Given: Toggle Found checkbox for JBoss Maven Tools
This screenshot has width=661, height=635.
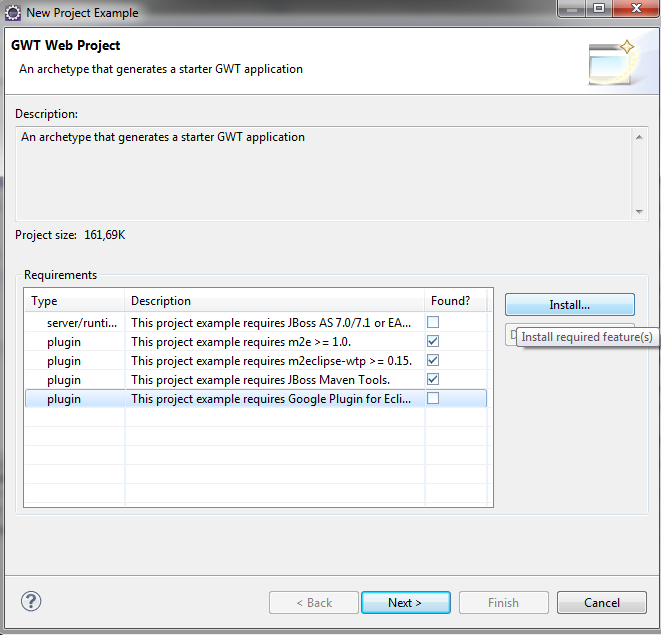Looking at the screenshot, I should tap(433, 379).
